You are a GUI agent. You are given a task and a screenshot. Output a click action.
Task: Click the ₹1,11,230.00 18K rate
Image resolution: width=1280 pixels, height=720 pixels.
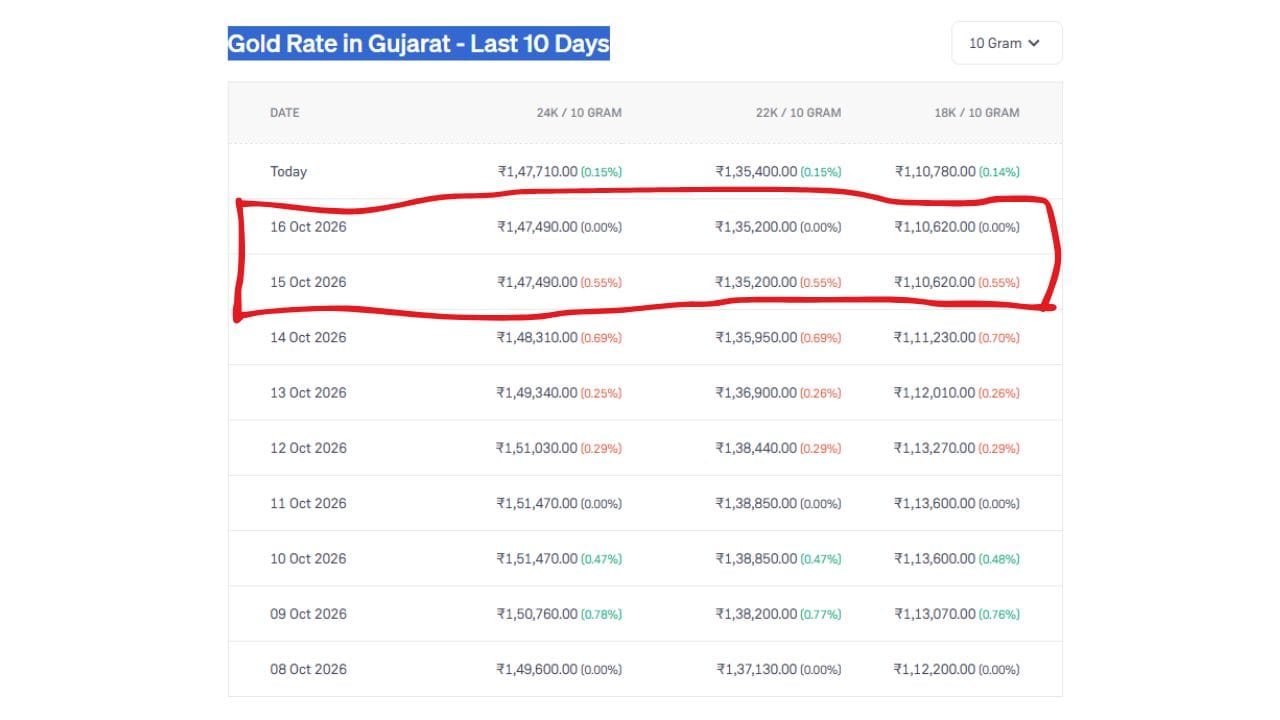tap(935, 338)
